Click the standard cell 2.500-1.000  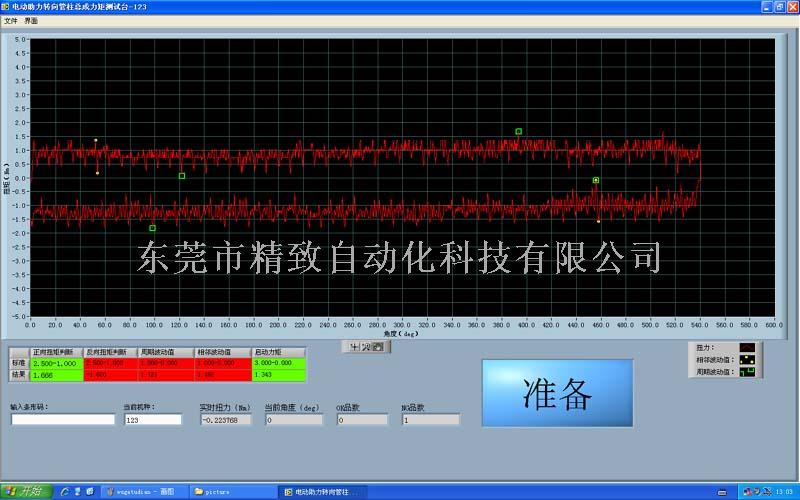[x=56, y=363]
